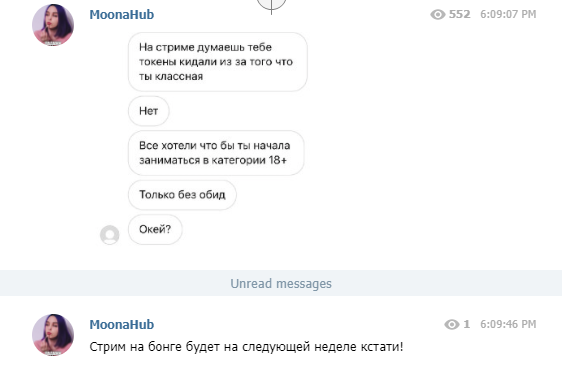Click the 'Окей?' chat bubble
Viewport: 562px width, 377px height.
155,229
